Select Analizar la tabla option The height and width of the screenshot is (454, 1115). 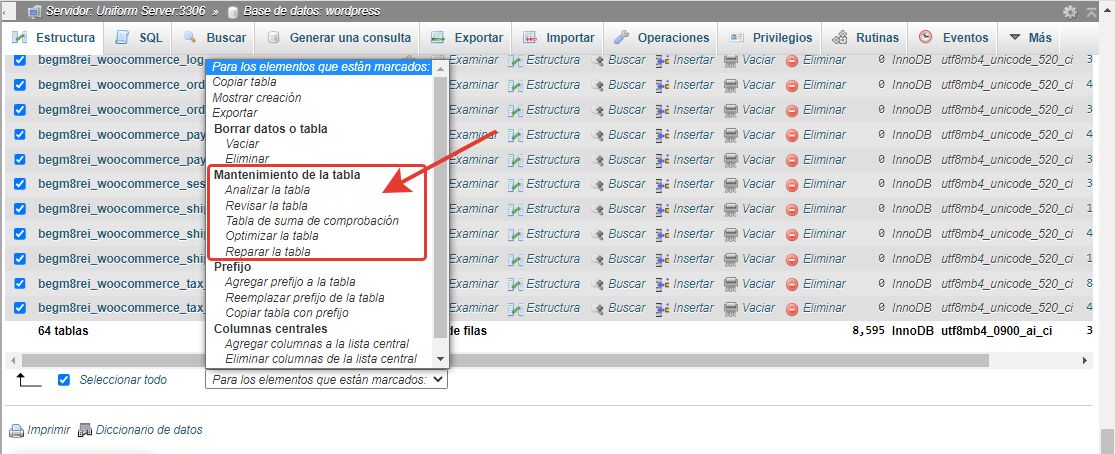[x=267, y=190]
